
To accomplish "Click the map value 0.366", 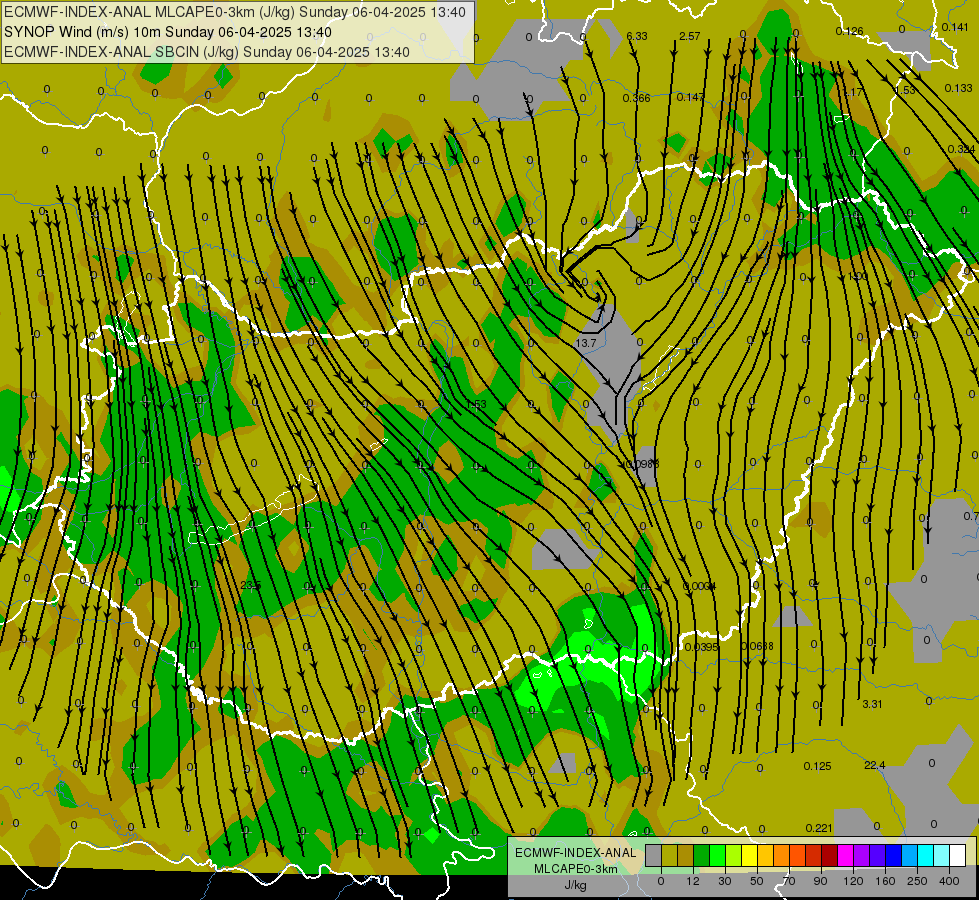I will [637, 98].
